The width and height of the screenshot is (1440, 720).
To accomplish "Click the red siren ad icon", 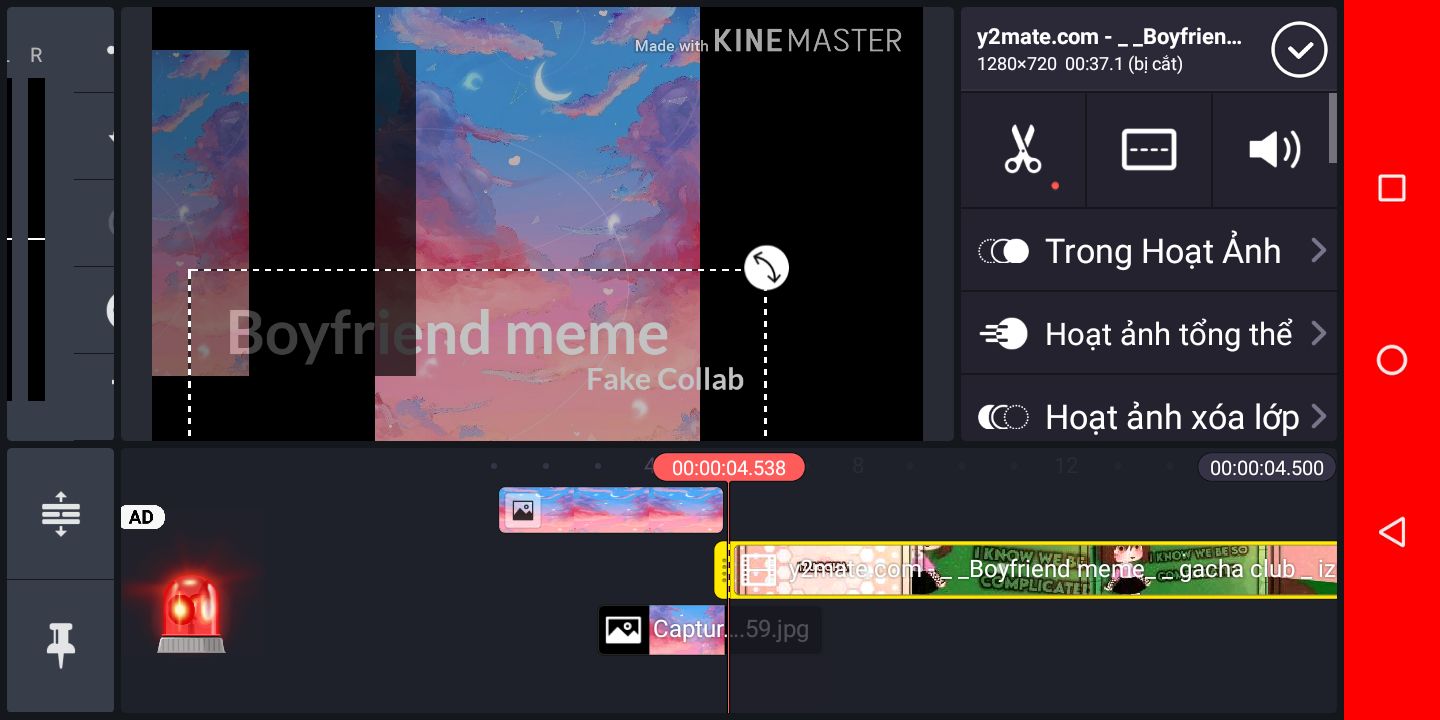I will pyautogui.click(x=192, y=612).
